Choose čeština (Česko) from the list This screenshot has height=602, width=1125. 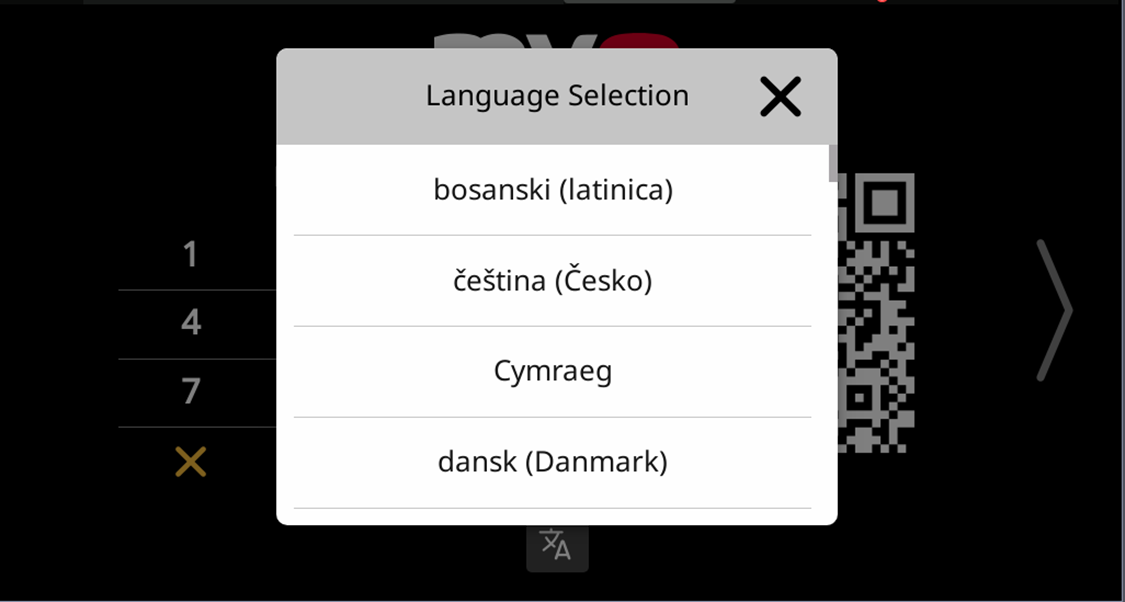pyautogui.click(x=552, y=280)
